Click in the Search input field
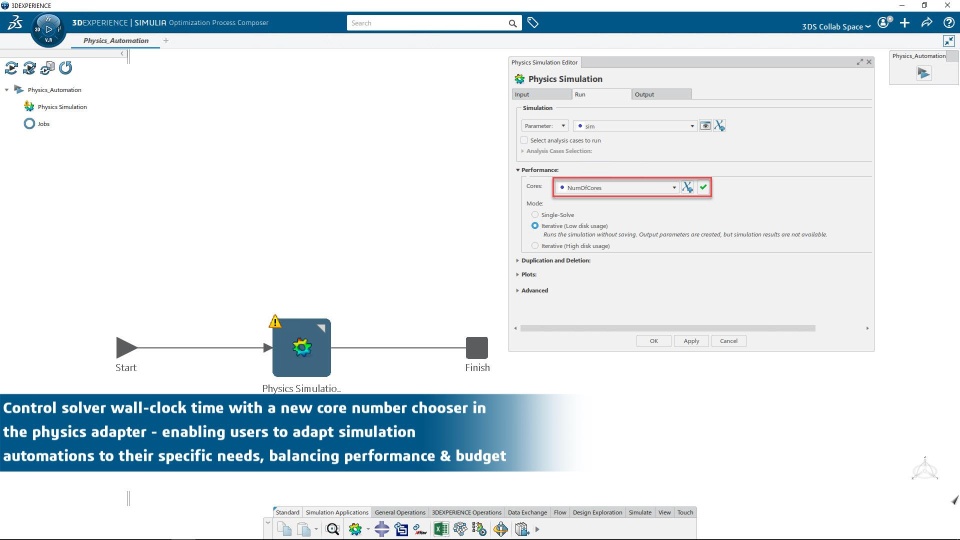The width and height of the screenshot is (960, 540). [x=427, y=23]
